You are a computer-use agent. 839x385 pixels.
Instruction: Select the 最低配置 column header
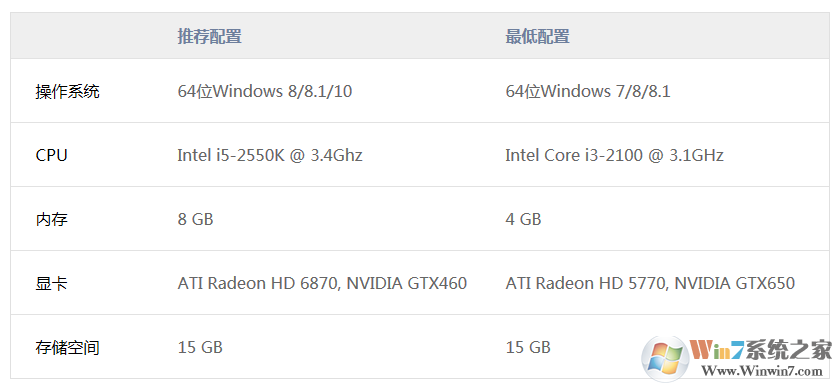pos(537,36)
